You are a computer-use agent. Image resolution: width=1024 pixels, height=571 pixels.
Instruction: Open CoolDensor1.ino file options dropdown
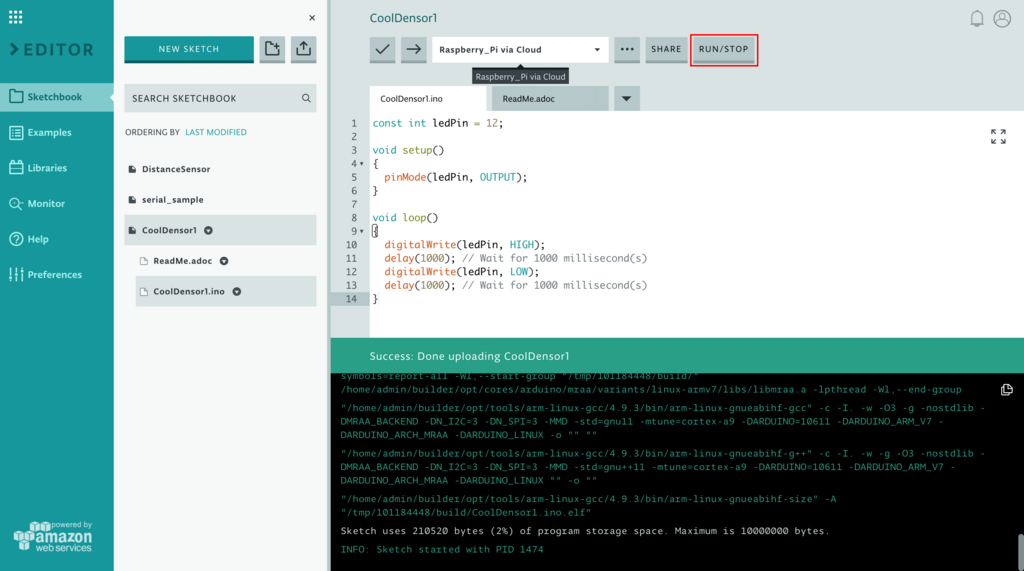(237, 292)
